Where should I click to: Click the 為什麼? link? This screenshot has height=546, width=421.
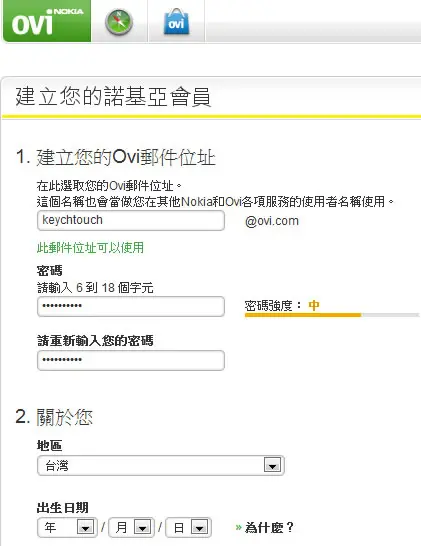pyautogui.click(x=269, y=527)
